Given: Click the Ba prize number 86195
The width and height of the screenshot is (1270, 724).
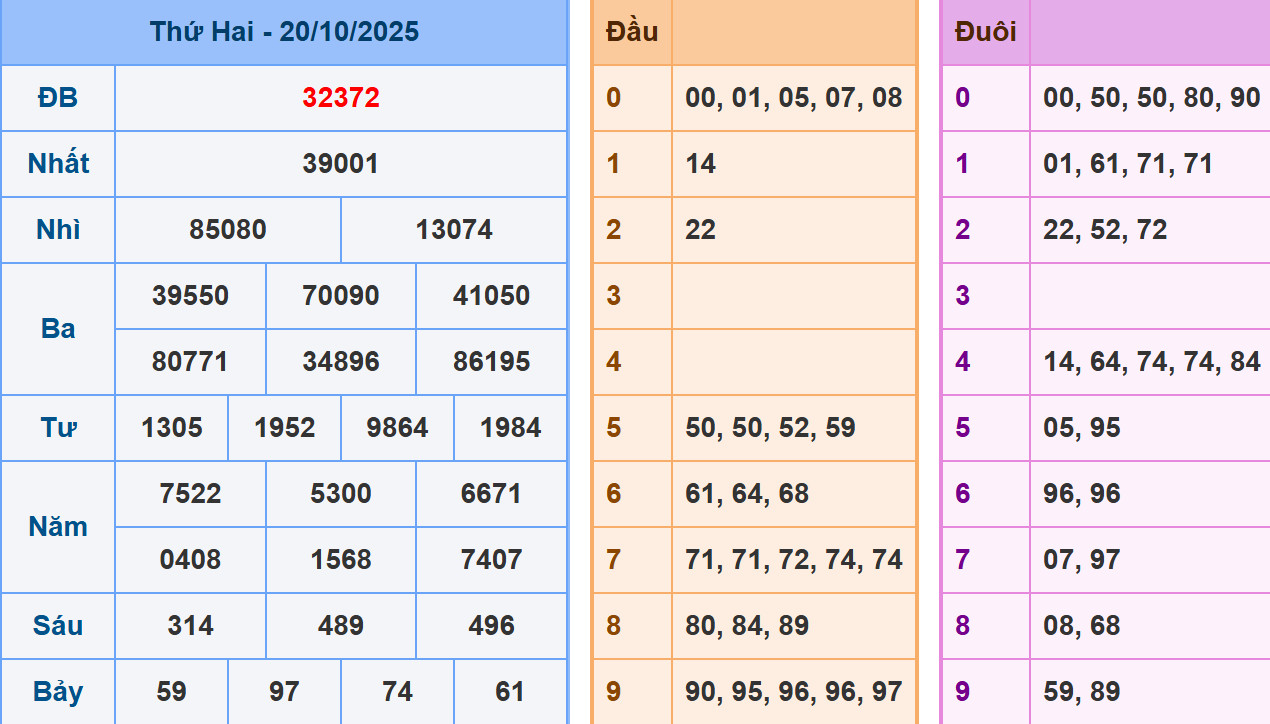Looking at the screenshot, I should point(491,362).
